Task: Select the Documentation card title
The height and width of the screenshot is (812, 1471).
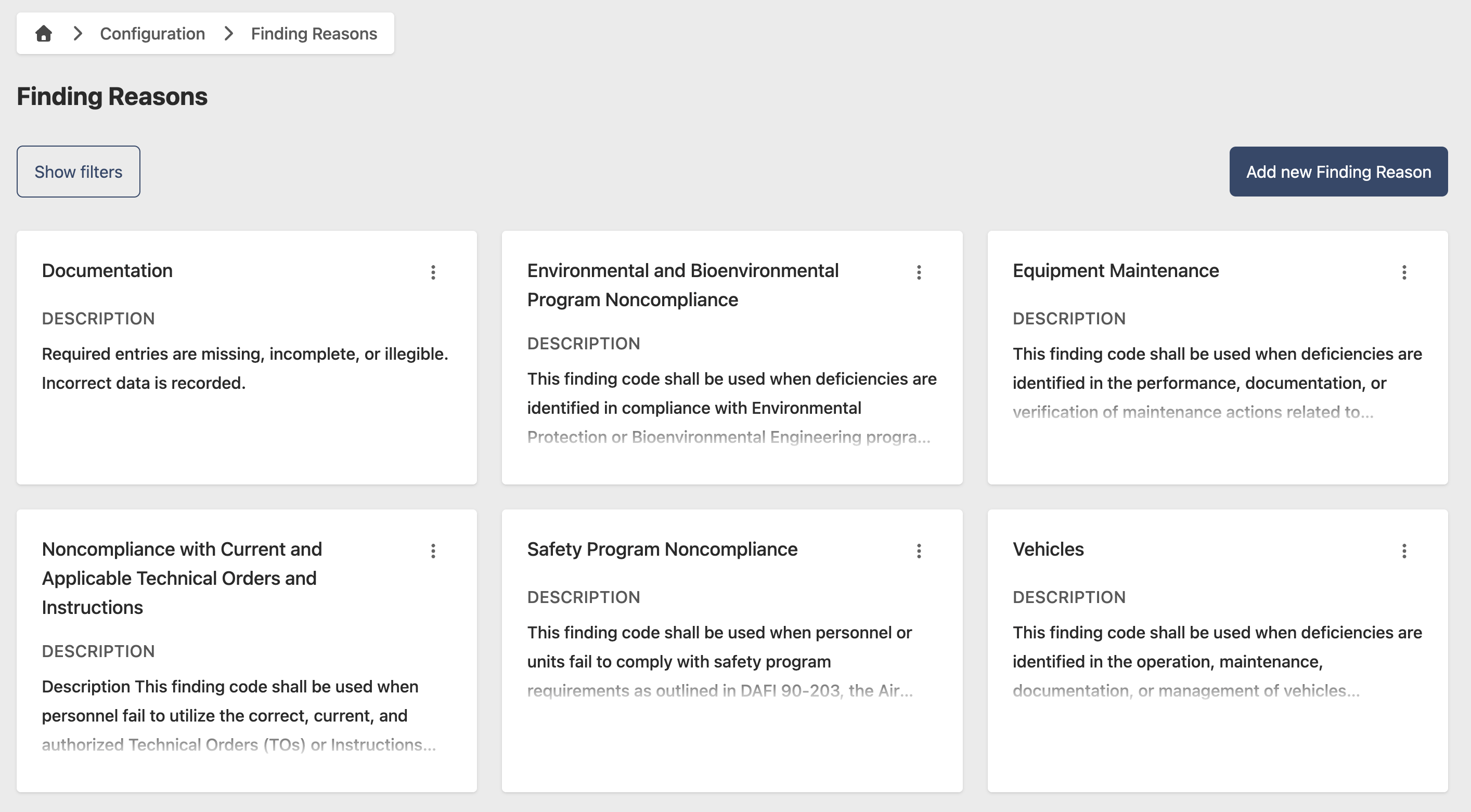Action: pos(107,270)
